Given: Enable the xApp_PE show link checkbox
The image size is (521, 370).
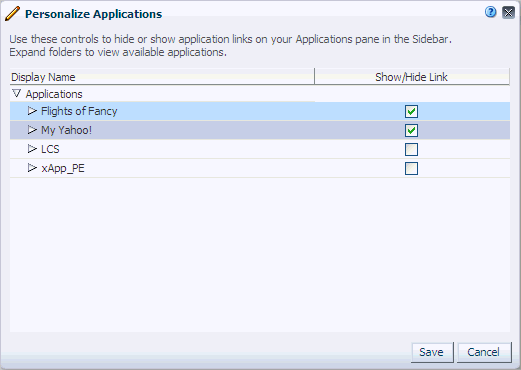Looking at the screenshot, I should click(x=411, y=168).
